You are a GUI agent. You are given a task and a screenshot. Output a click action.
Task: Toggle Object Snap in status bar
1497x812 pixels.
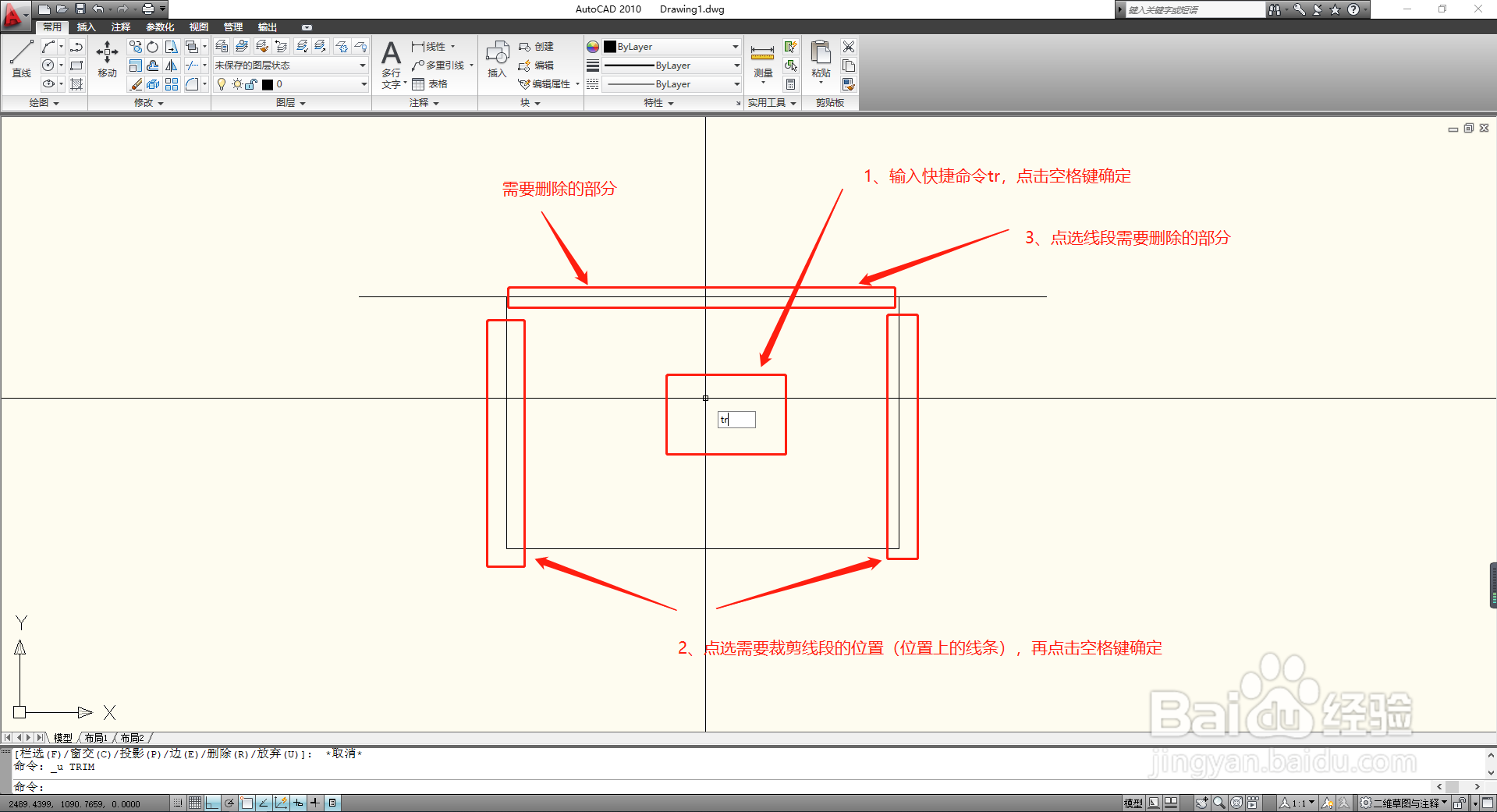tap(247, 803)
